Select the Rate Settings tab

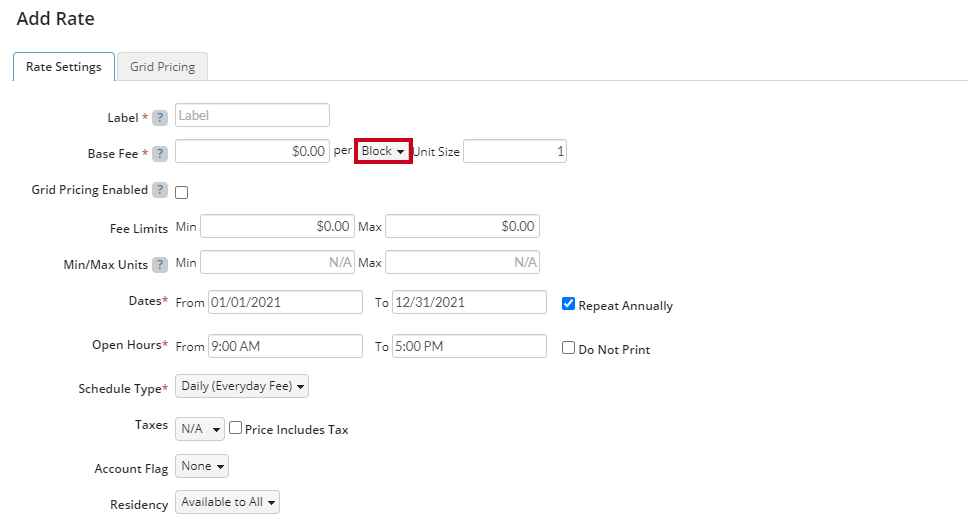click(x=64, y=67)
